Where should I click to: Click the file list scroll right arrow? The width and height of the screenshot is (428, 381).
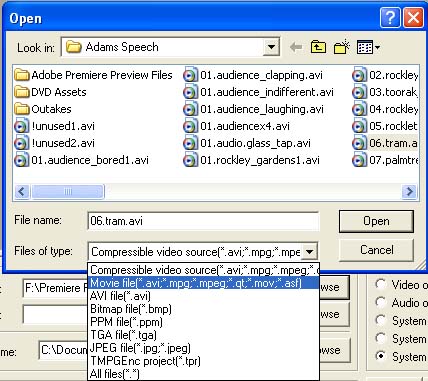[x=409, y=192]
